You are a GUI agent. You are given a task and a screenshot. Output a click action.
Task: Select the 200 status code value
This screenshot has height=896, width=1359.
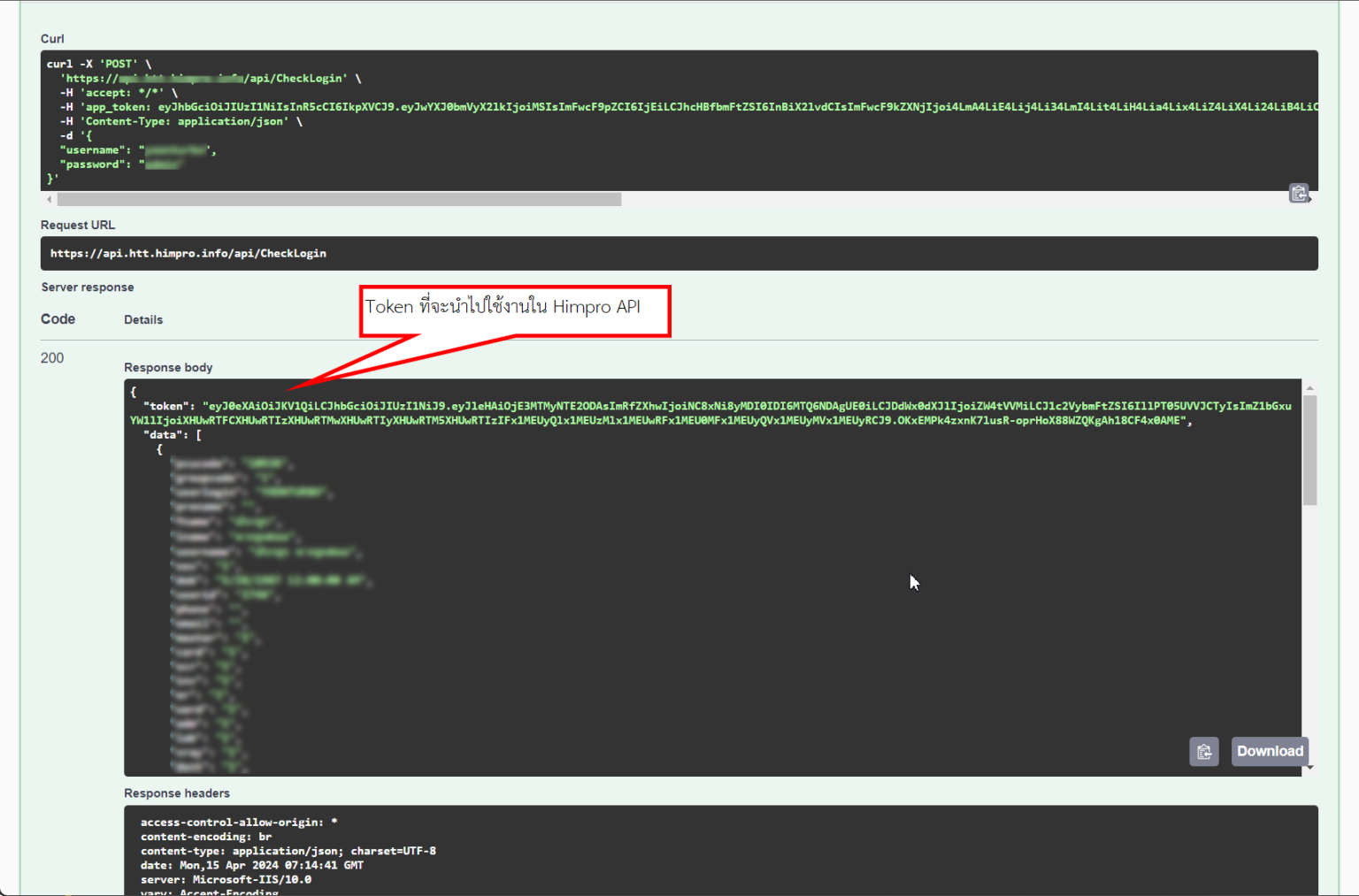click(x=51, y=357)
